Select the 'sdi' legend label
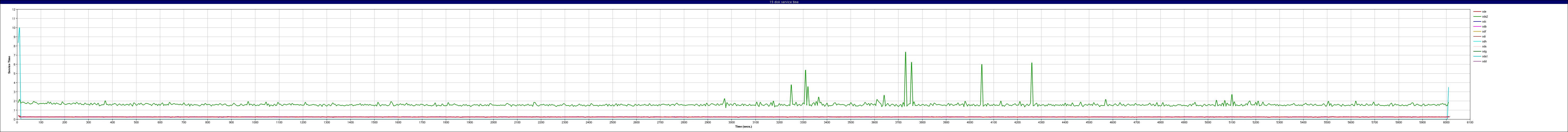Screen dimensions: 1568x132 coord(1484,37)
